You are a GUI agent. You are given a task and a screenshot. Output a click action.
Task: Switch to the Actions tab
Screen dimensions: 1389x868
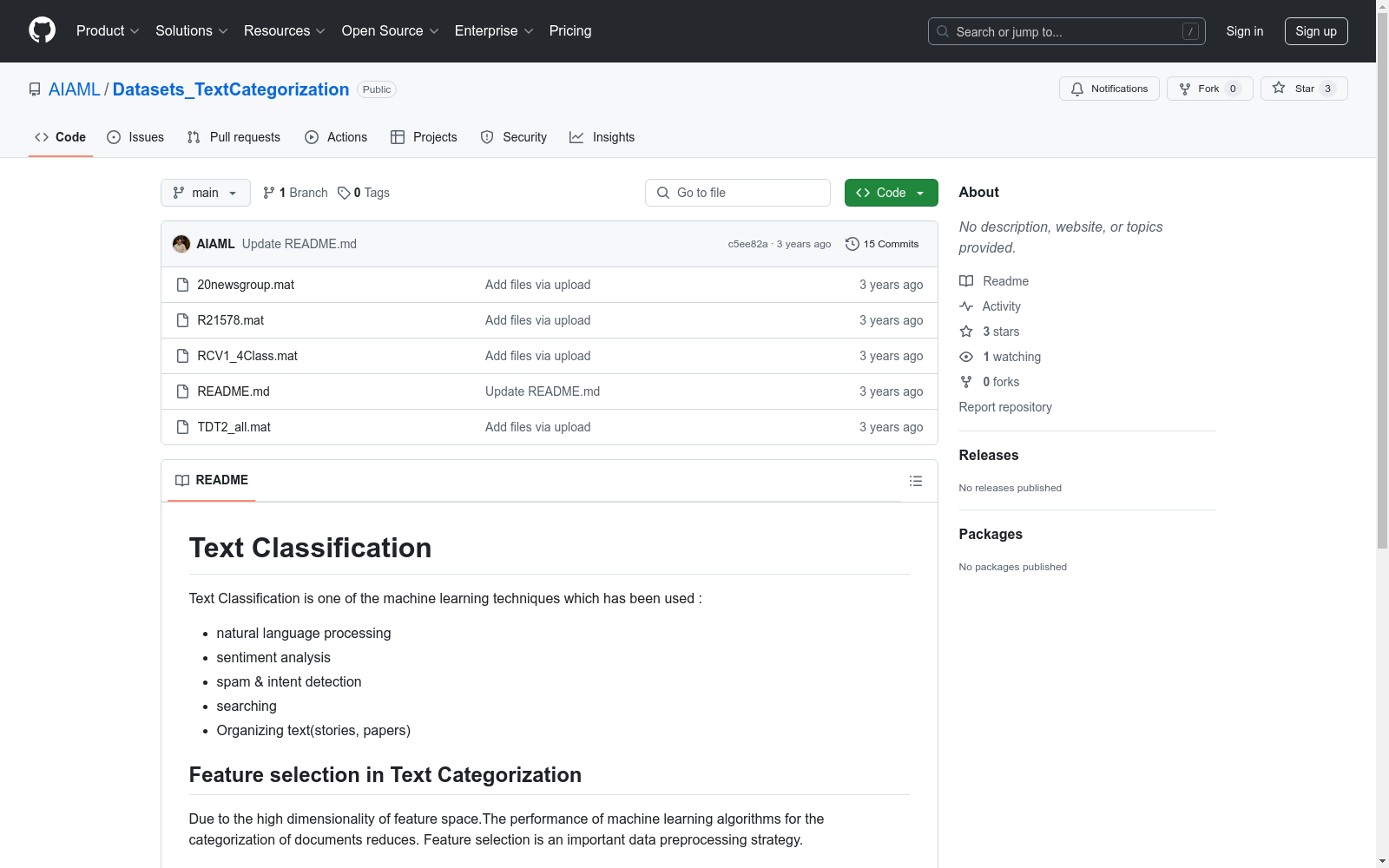point(336,137)
